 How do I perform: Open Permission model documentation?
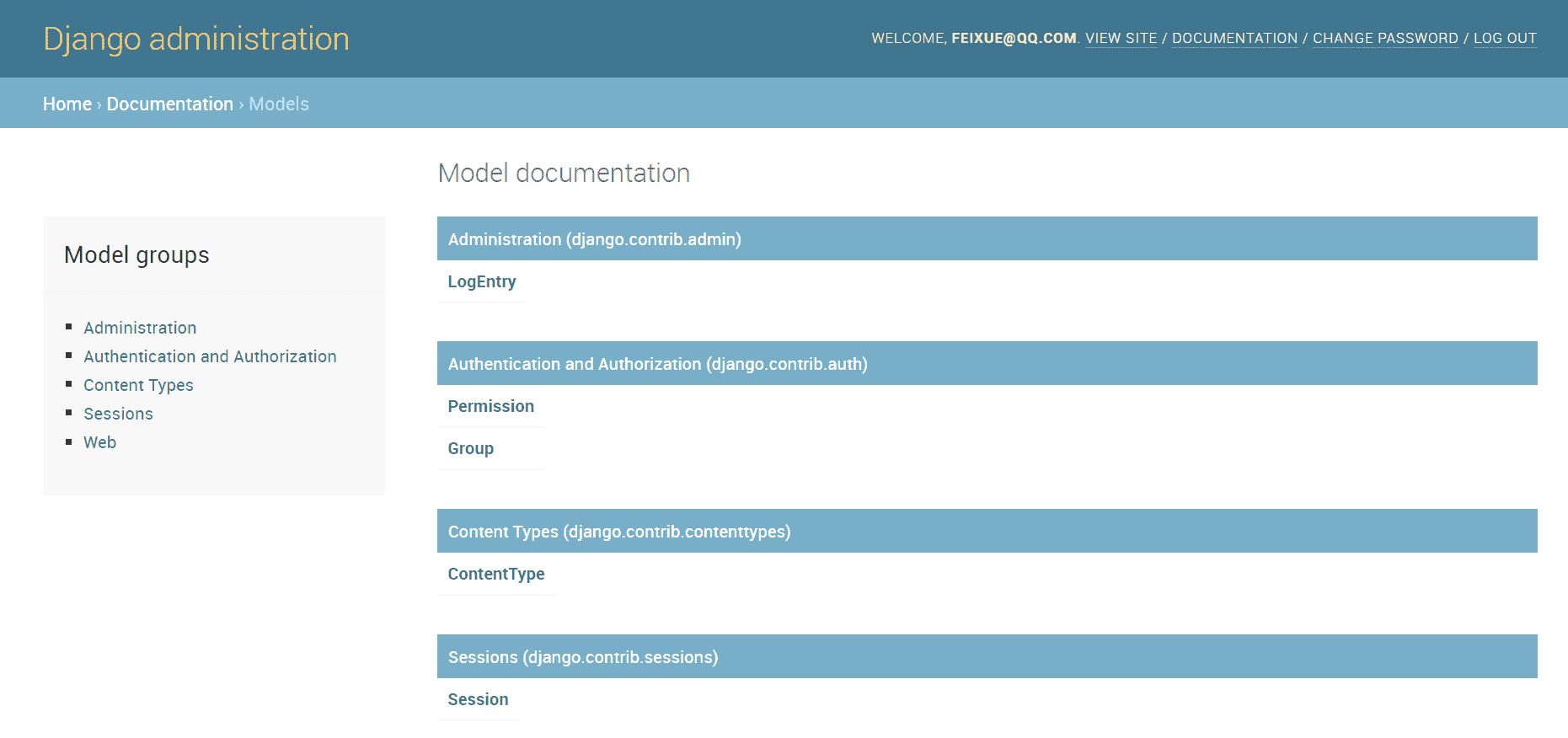(491, 406)
